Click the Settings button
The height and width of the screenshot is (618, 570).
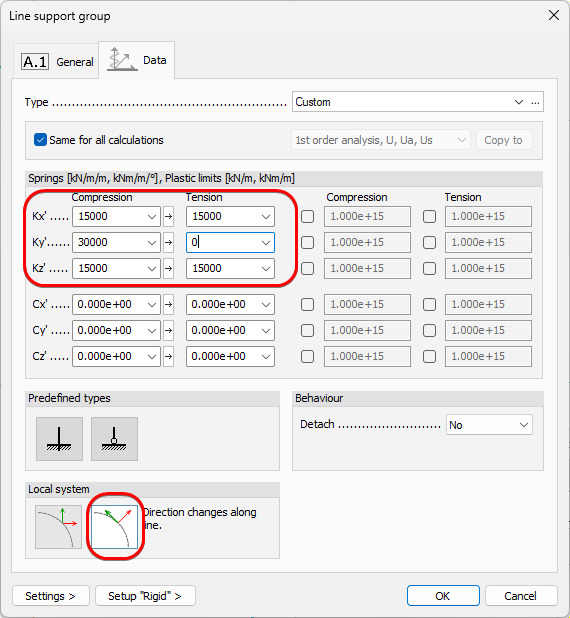(51, 596)
